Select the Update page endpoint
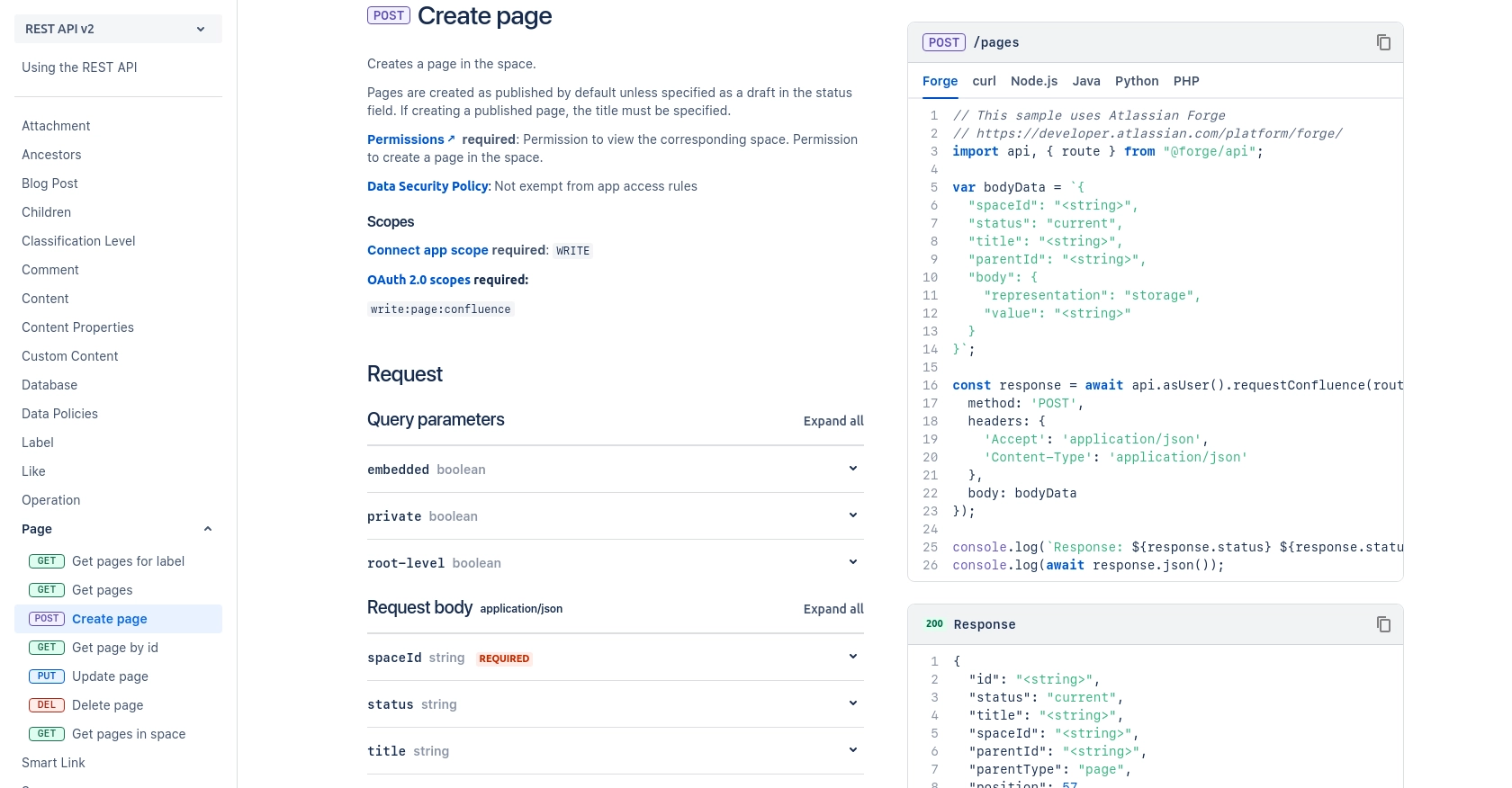Screen dimensions: 1512x788 (118, 676)
